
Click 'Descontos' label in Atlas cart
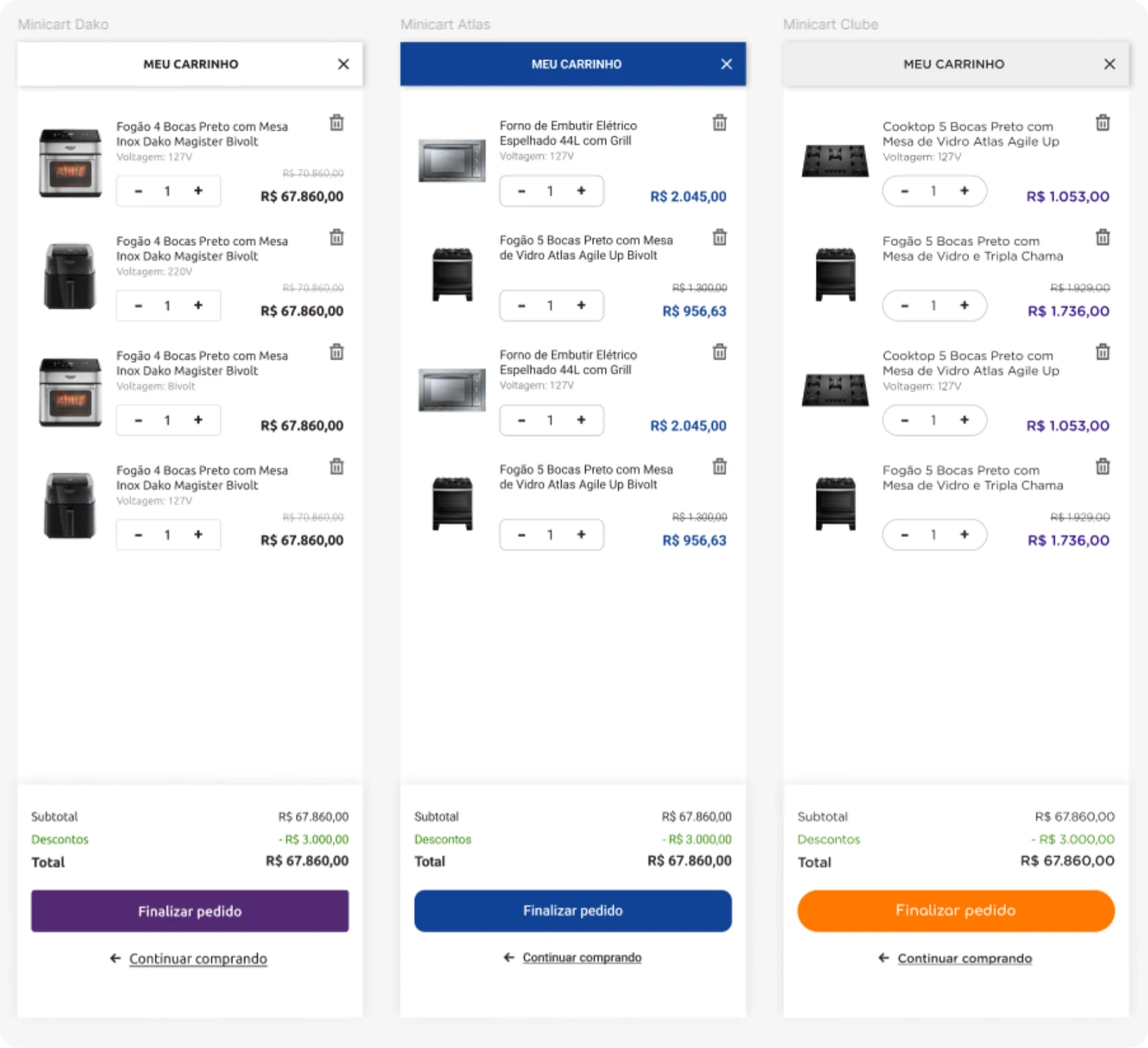(443, 840)
